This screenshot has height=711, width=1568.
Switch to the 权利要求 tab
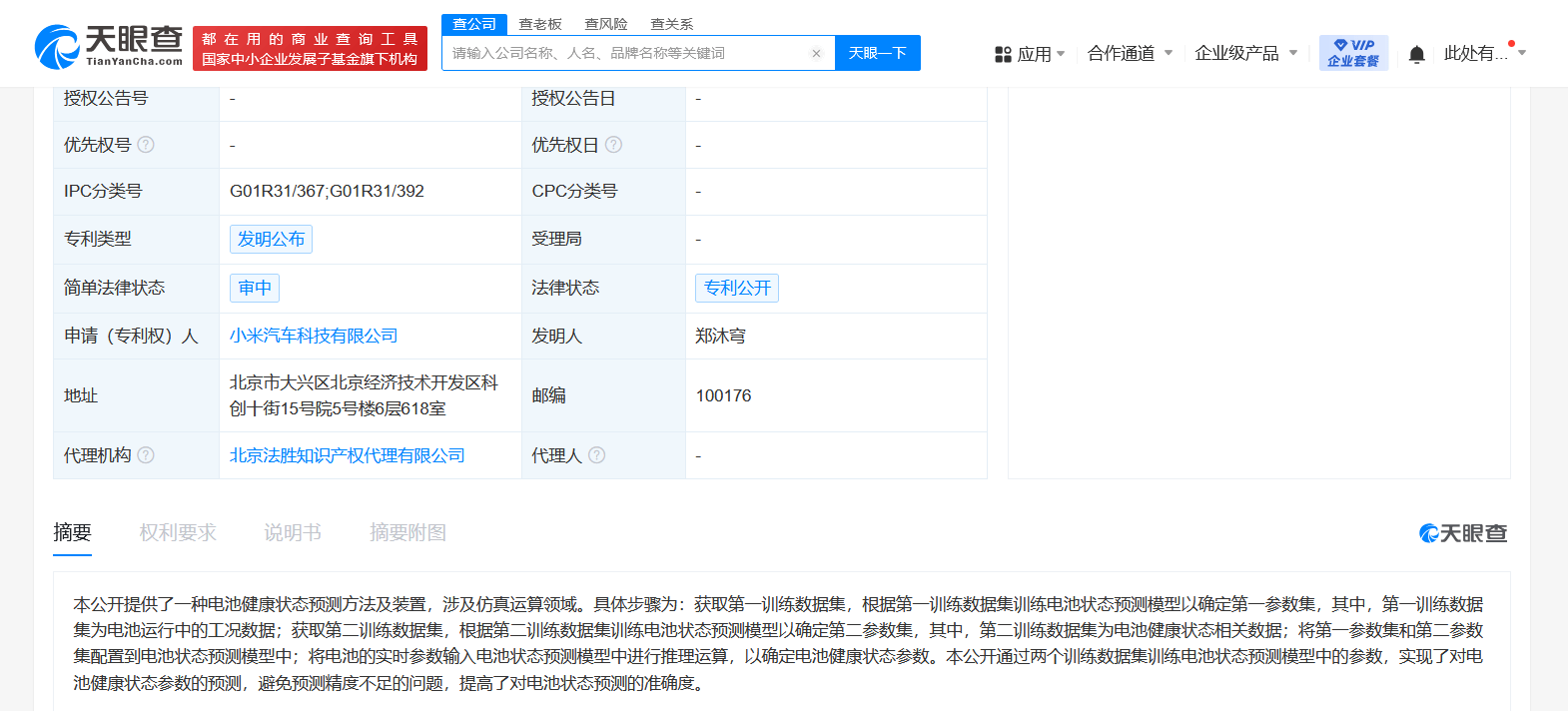point(178,533)
